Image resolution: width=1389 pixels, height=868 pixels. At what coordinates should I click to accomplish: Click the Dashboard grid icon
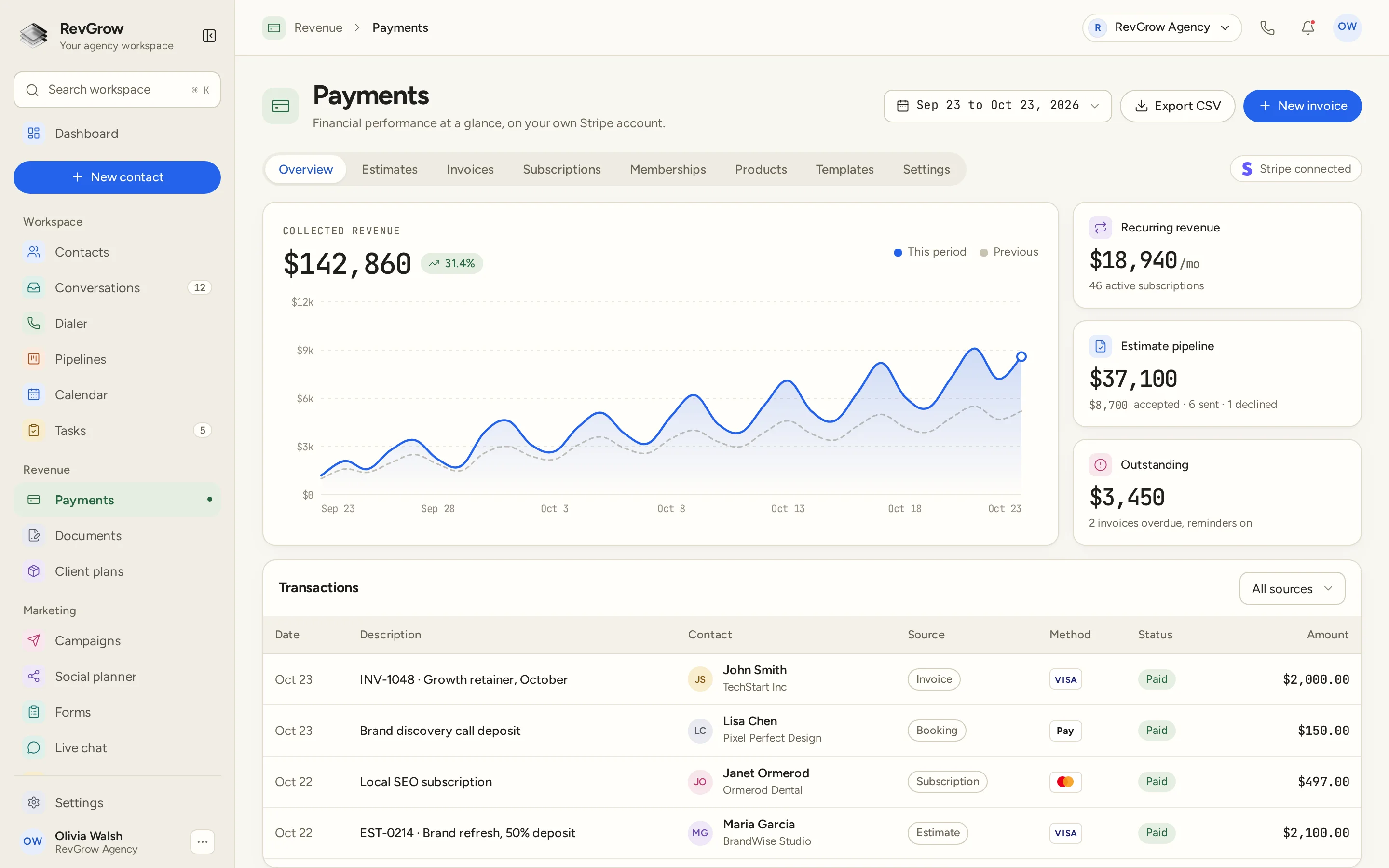click(x=34, y=133)
